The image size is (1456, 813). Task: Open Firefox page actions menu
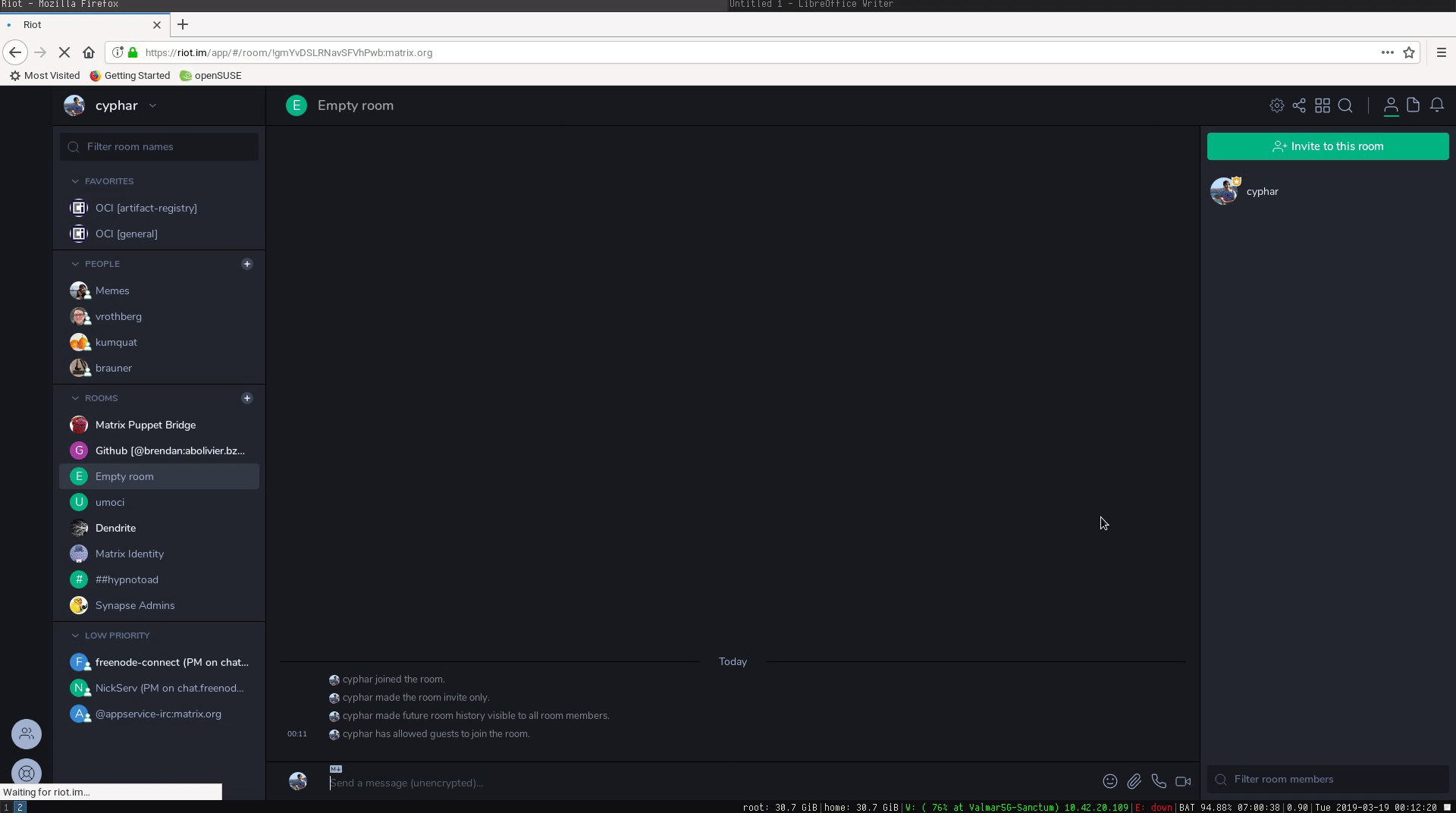click(x=1387, y=52)
